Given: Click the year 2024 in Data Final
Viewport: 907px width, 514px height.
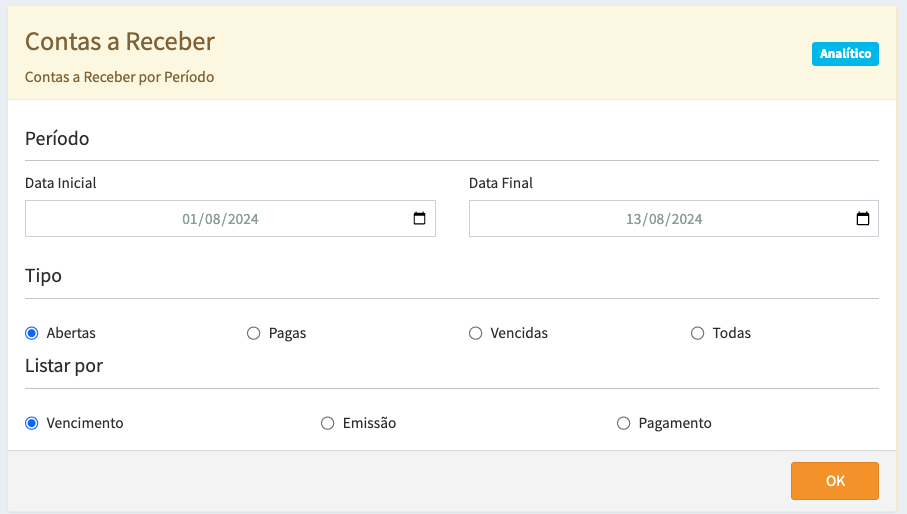Looking at the screenshot, I should click(686, 219).
